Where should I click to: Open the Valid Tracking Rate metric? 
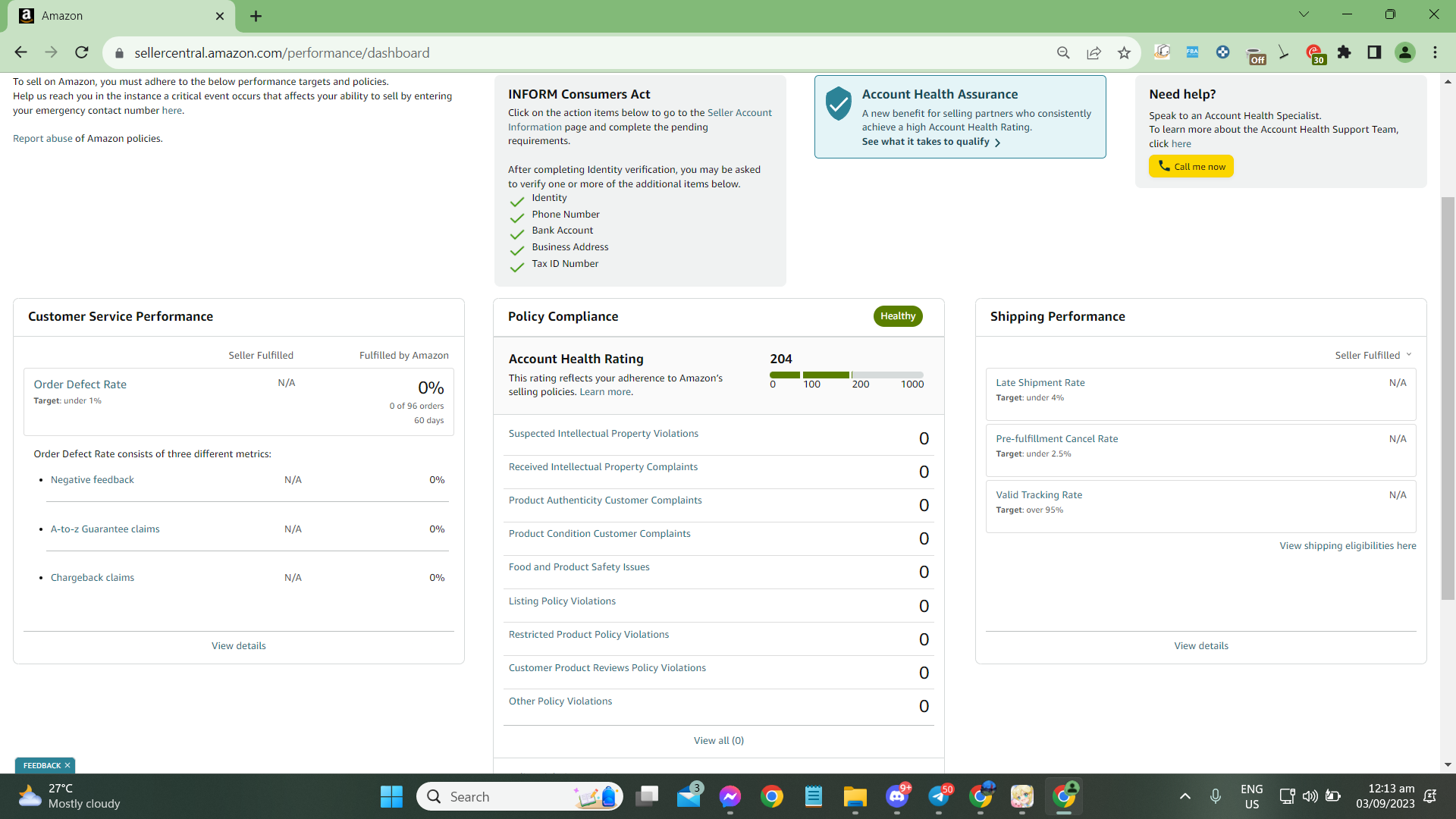click(x=1039, y=495)
